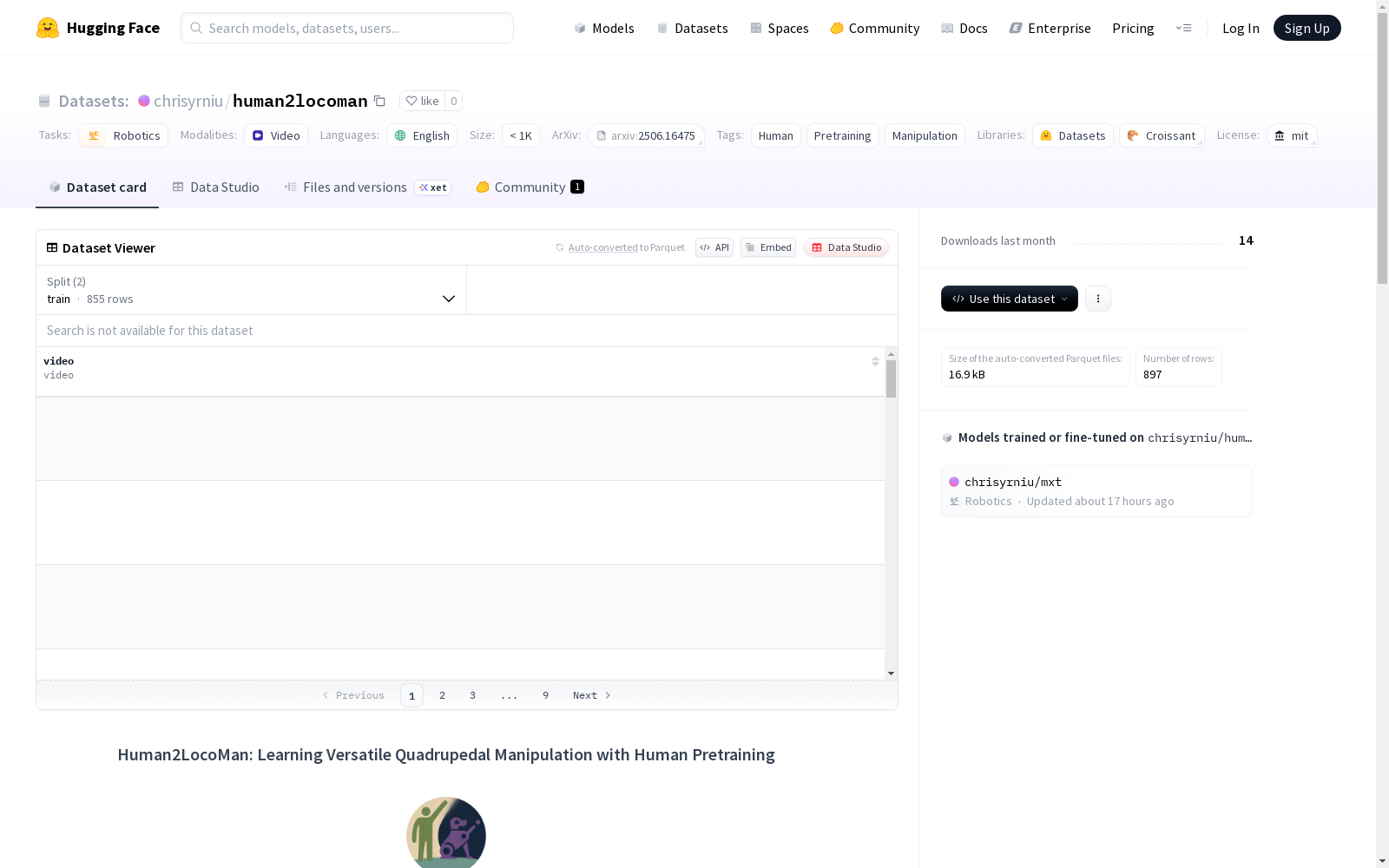This screenshot has height=868, width=1389.
Task: Click the video column sort arrows
Action: point(875,361)
